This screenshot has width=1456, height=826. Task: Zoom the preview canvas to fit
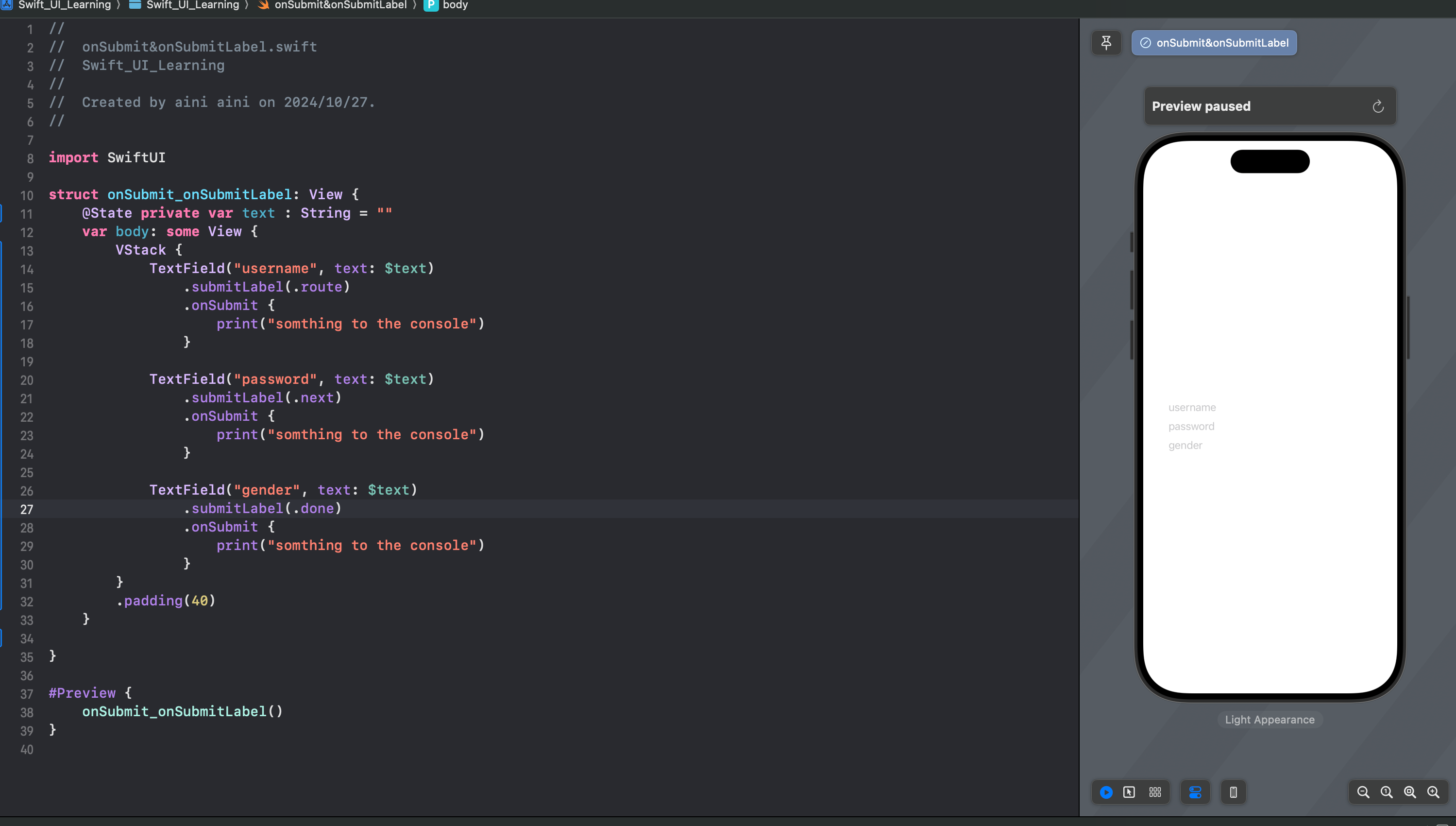pyautogui.click(x=1409, y=792)
